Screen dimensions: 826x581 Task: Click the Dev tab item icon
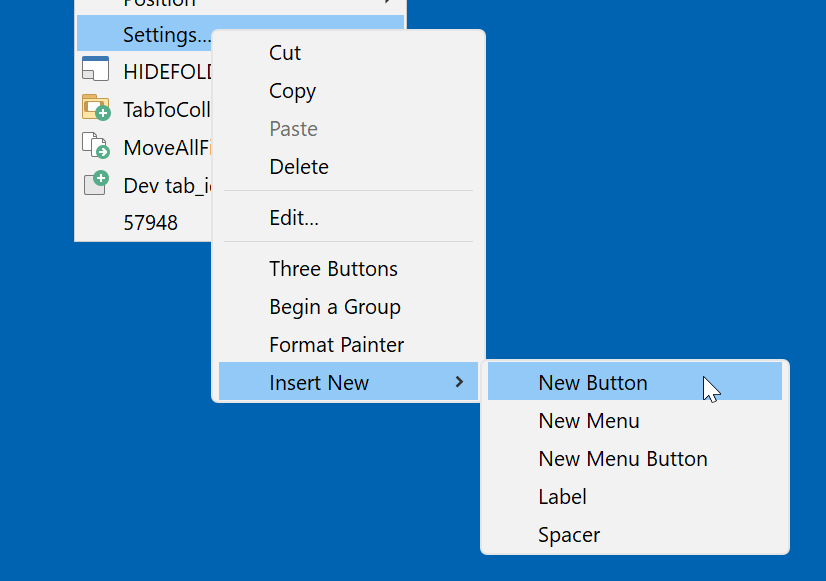click(x=95, y=184)
